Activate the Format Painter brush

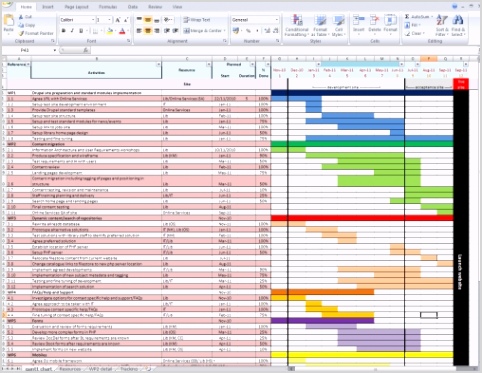pyautogui.click(x=21, y=33)
